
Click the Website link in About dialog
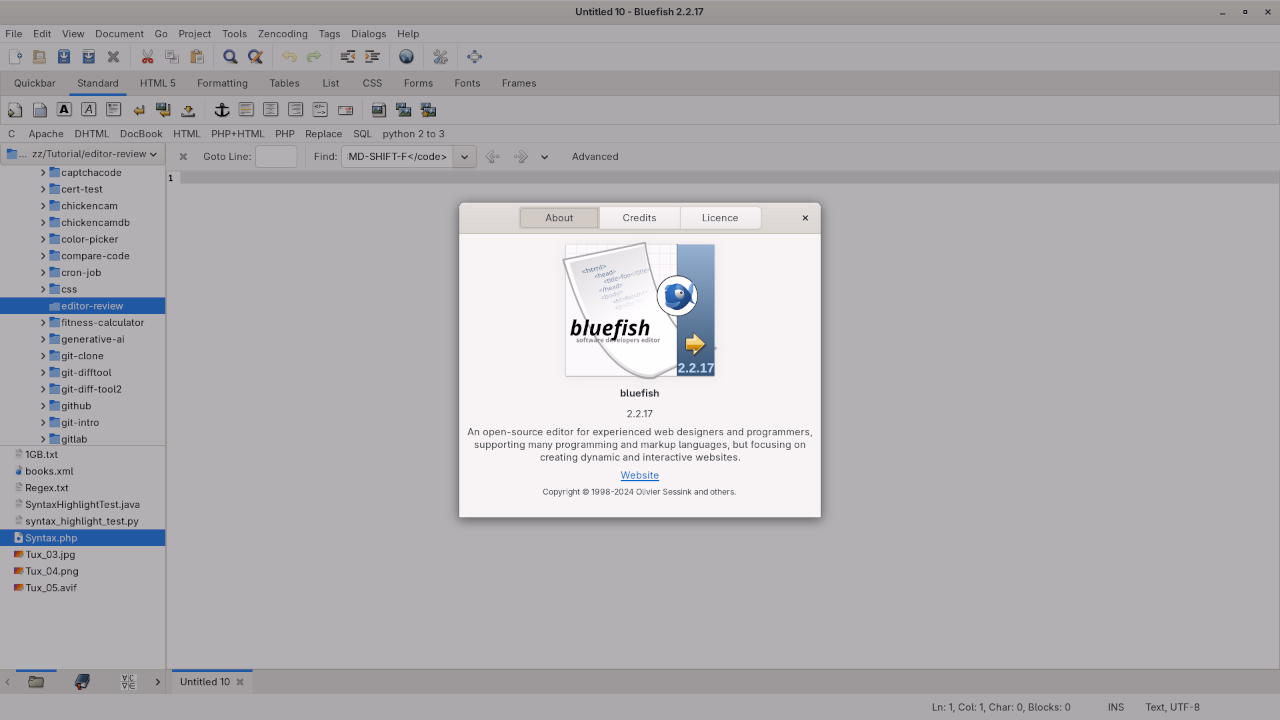pos(640,475)
